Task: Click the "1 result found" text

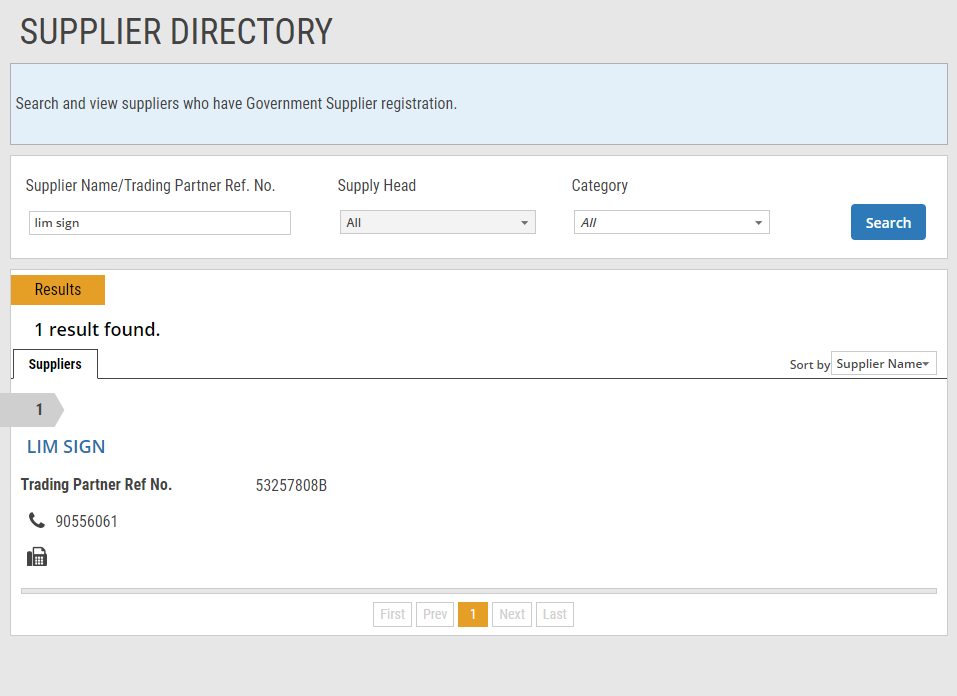Action: click(97, 329)
